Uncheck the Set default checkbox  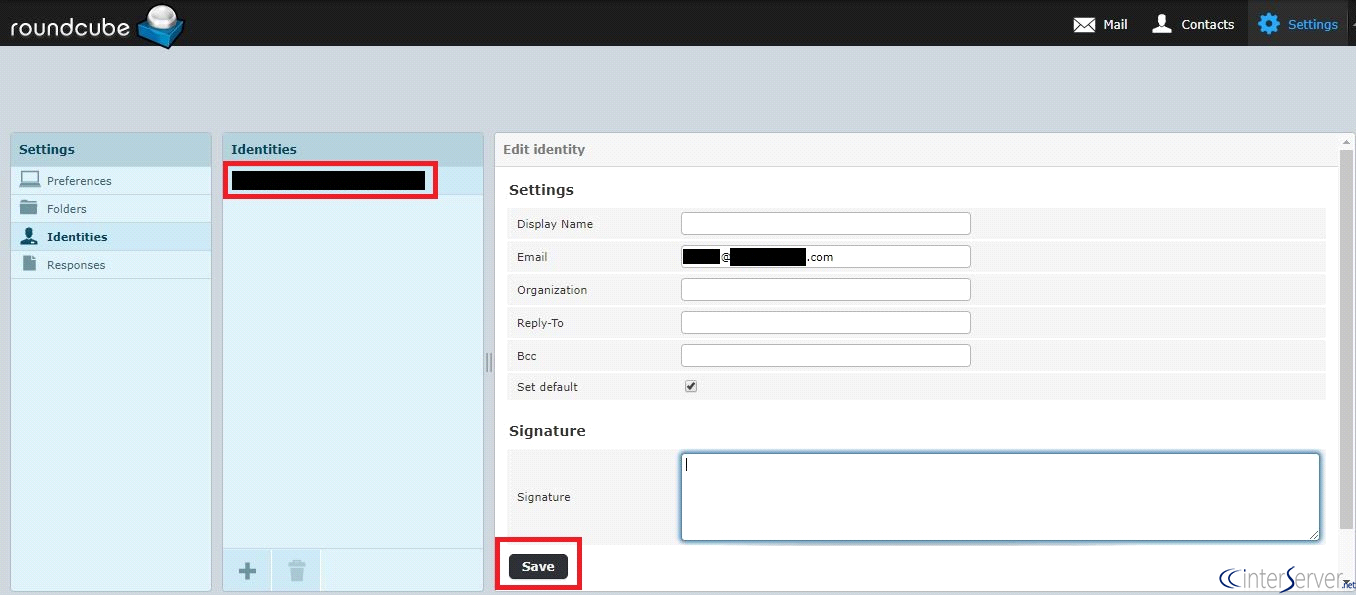coord(691,386)
